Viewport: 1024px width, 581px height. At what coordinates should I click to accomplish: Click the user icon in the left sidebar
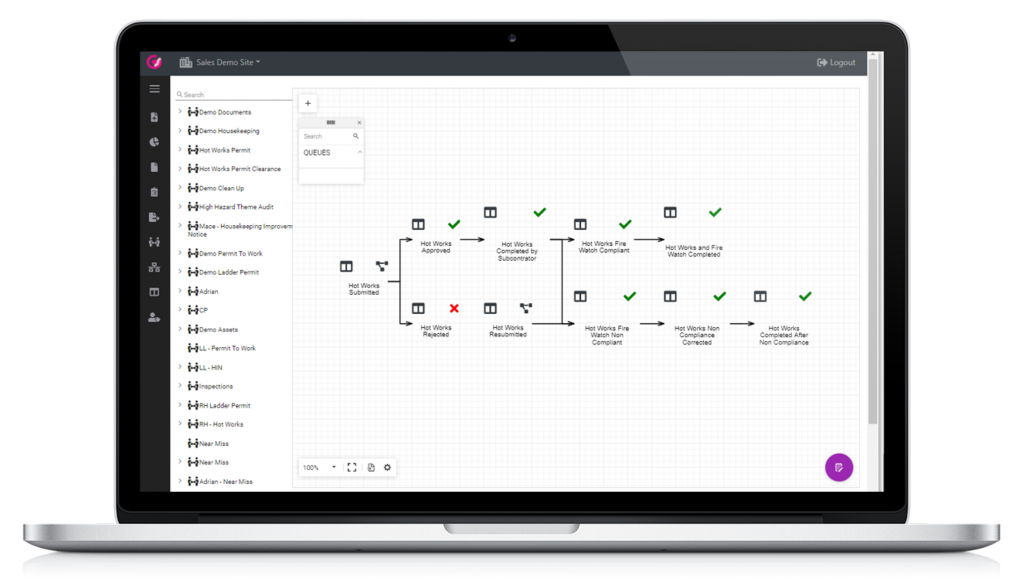154,317
